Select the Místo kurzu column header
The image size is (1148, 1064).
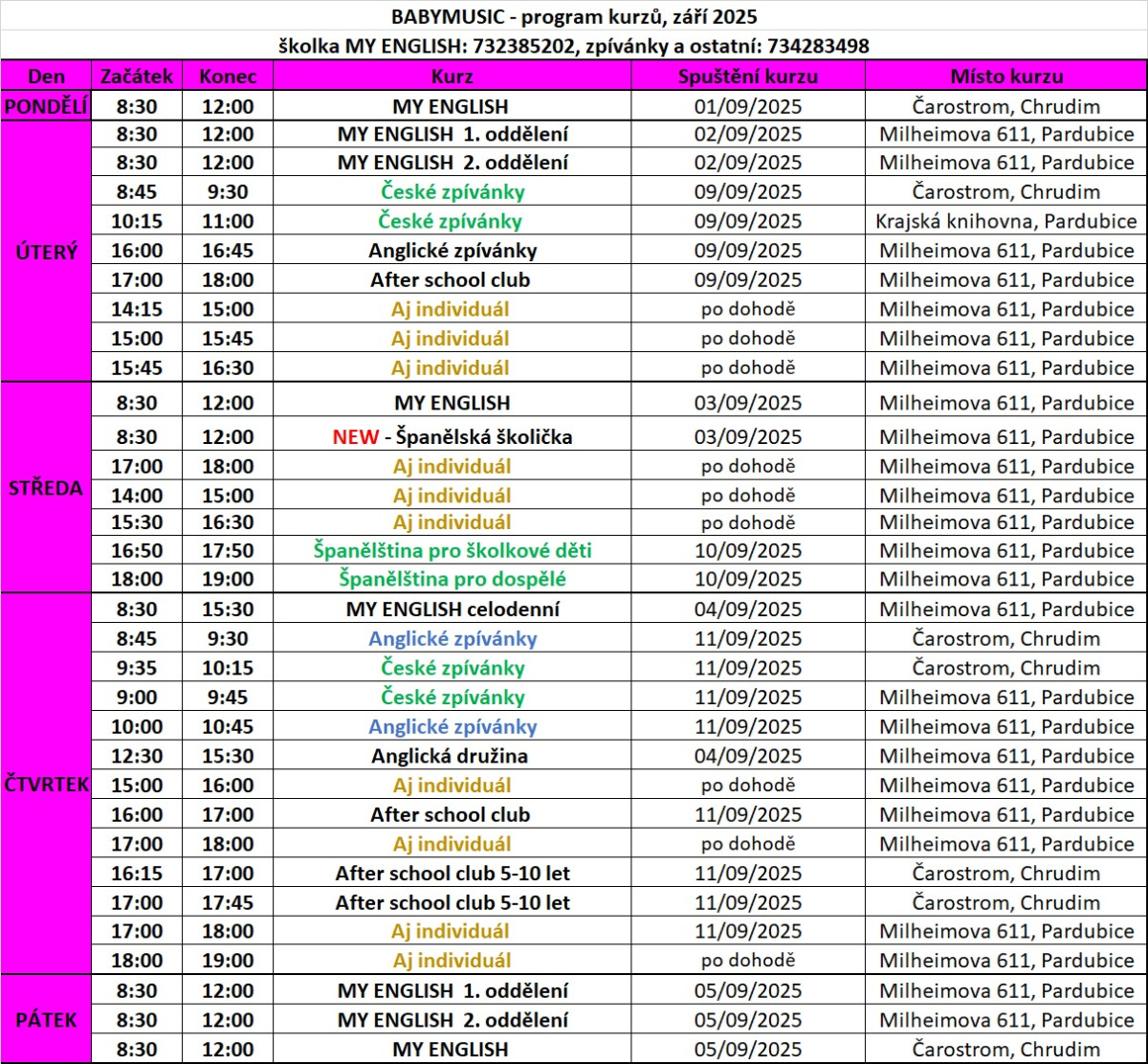1005,77
